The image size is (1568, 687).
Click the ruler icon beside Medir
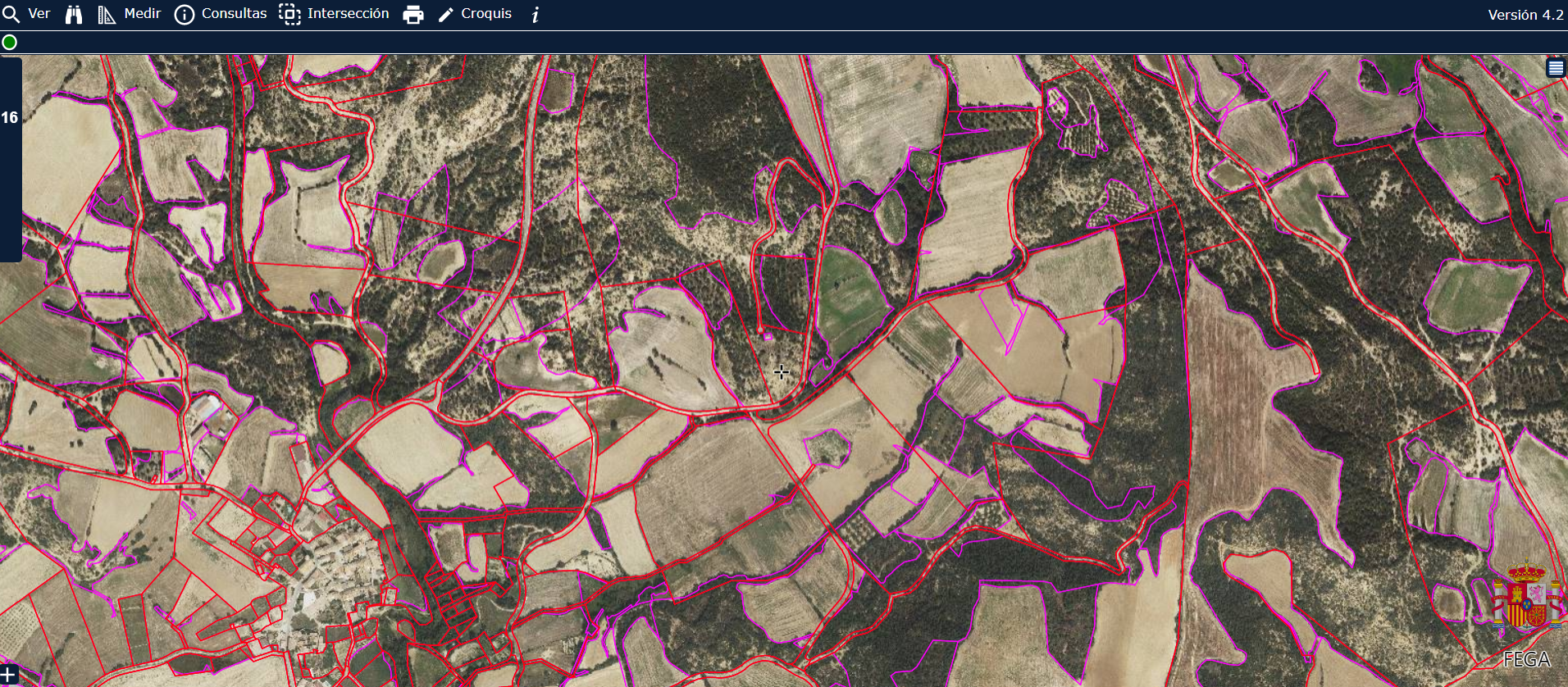107,15
